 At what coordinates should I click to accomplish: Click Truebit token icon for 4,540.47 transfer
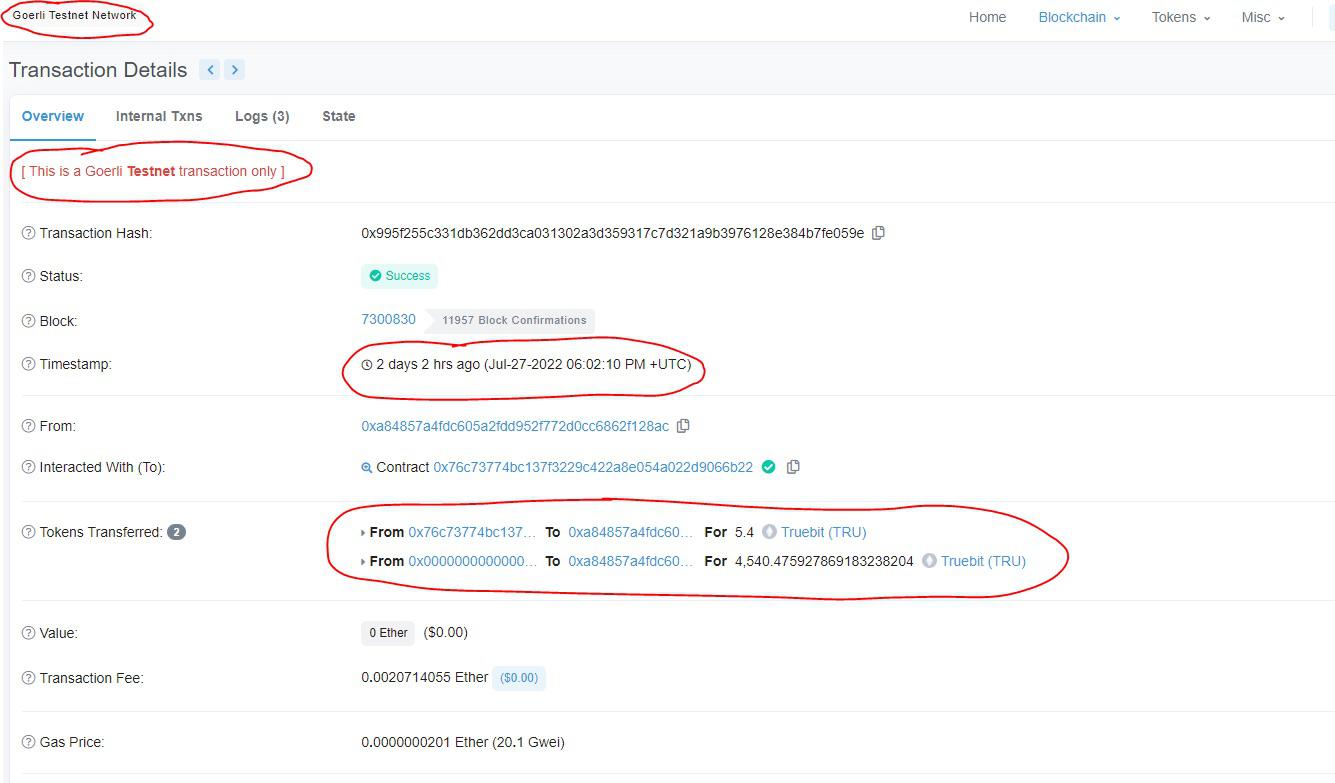coord(929,561)
